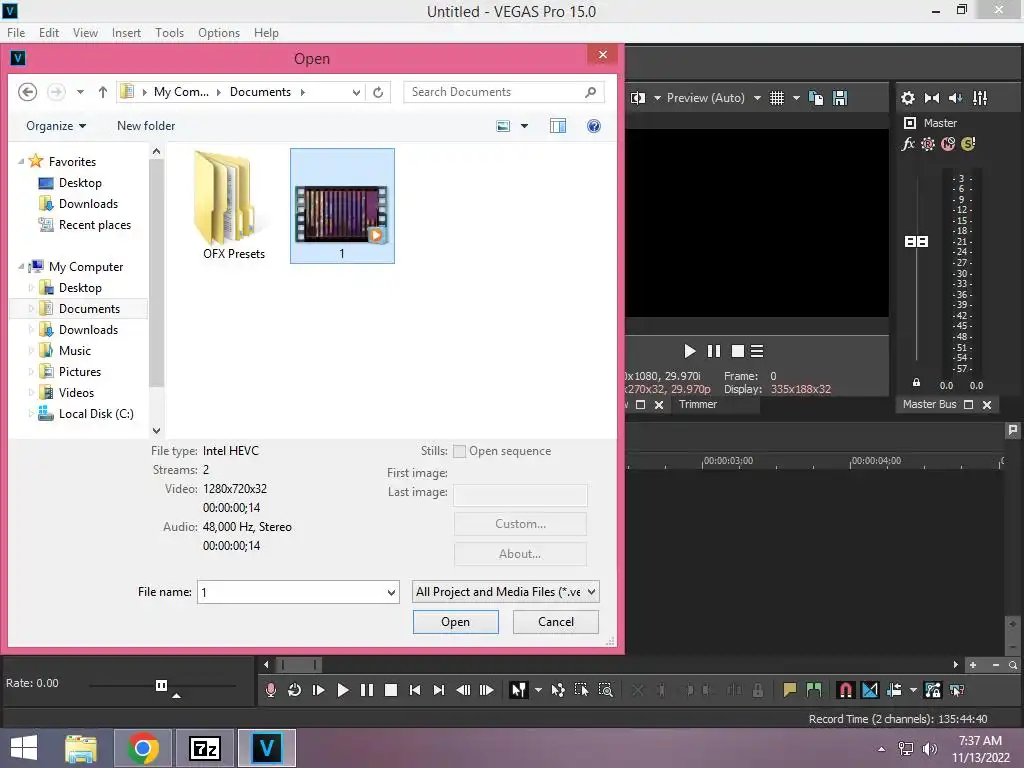
Task: Select the OFX Presets folder
Action: [x=233, y=206]
